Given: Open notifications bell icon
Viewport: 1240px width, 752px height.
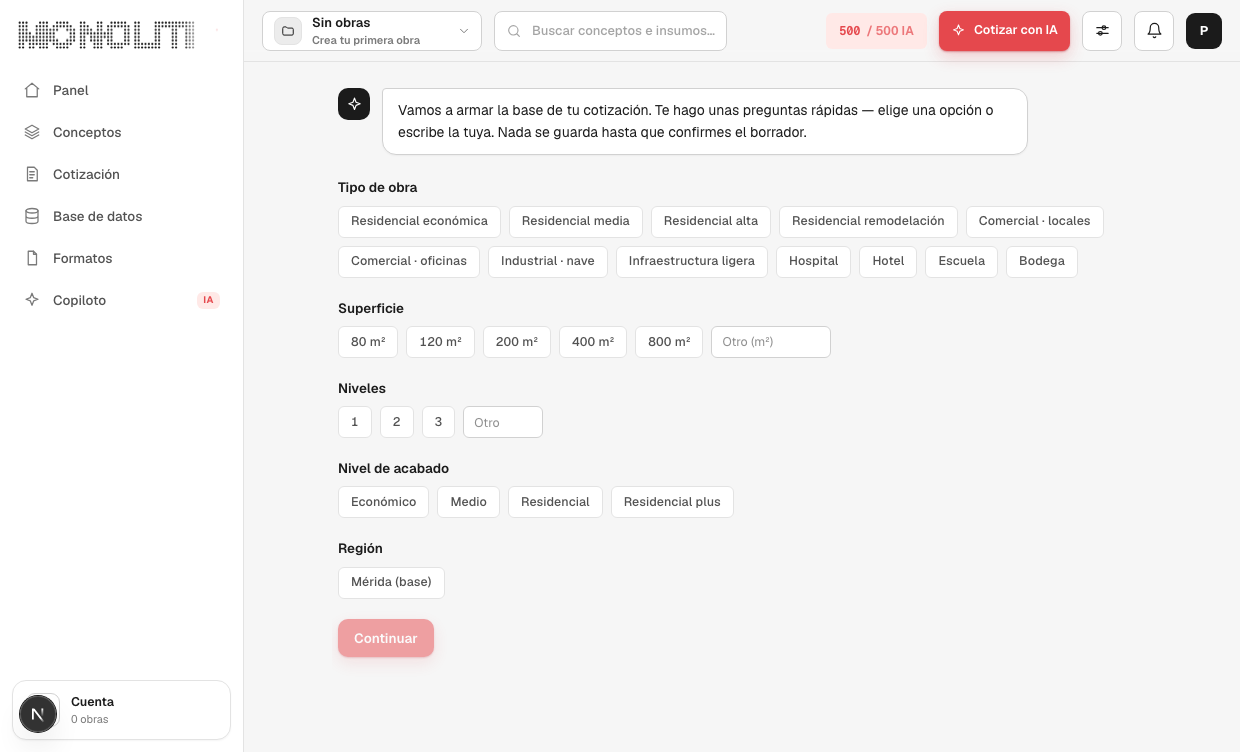Looking at the screenshot, I should 1154,31.
